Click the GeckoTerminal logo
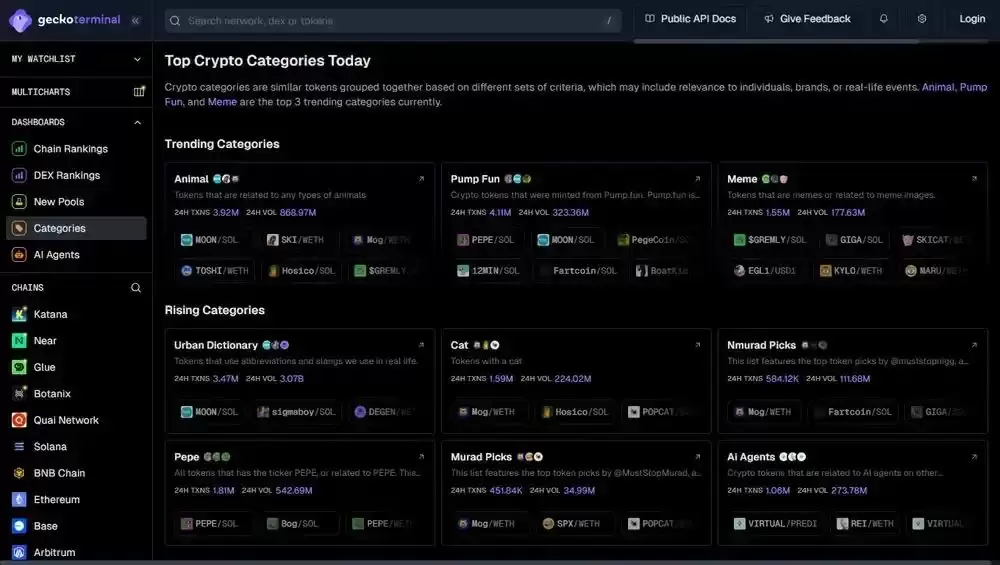Image resolution: width=1000 pixels, height=565 pixels. 64,20
